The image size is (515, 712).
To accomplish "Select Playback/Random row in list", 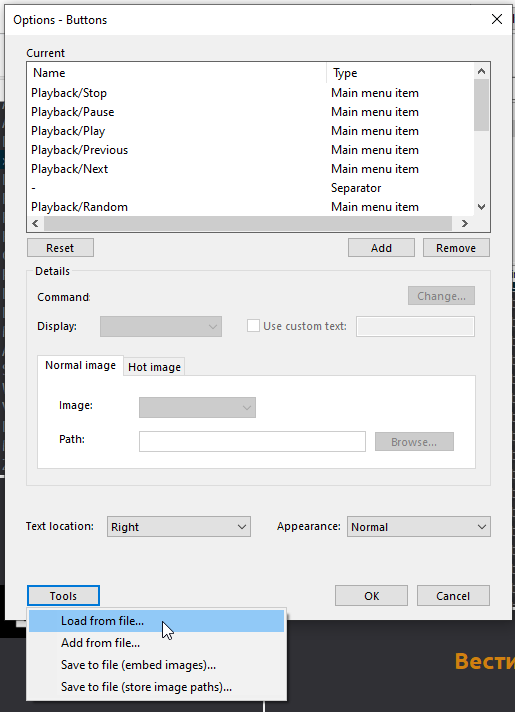I will 251,207.
